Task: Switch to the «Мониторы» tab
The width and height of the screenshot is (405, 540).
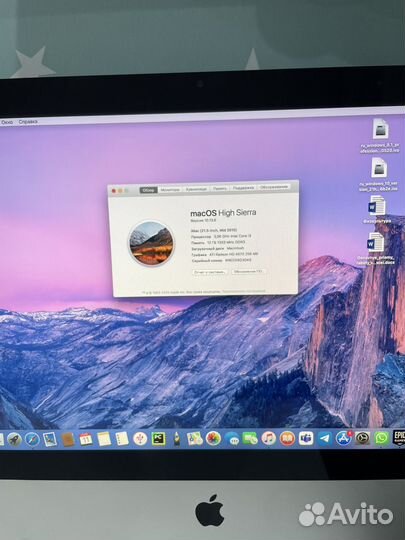Action: [170, 190]
